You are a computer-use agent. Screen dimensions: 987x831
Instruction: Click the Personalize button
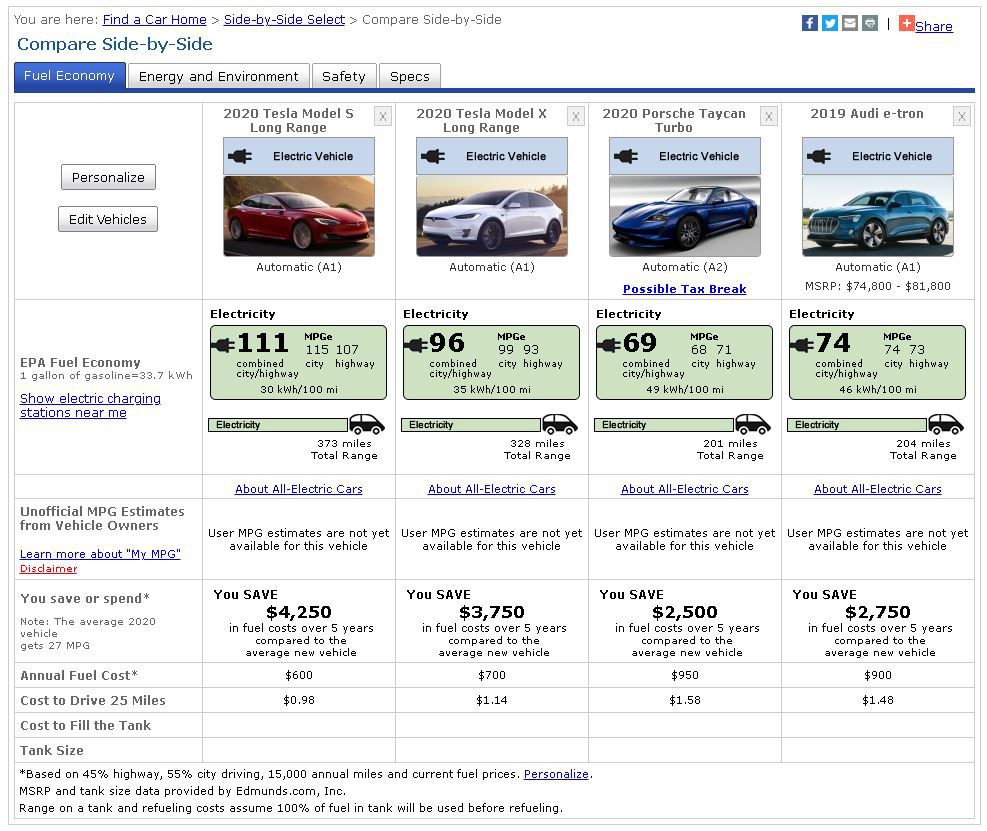[x=108, y=178]
